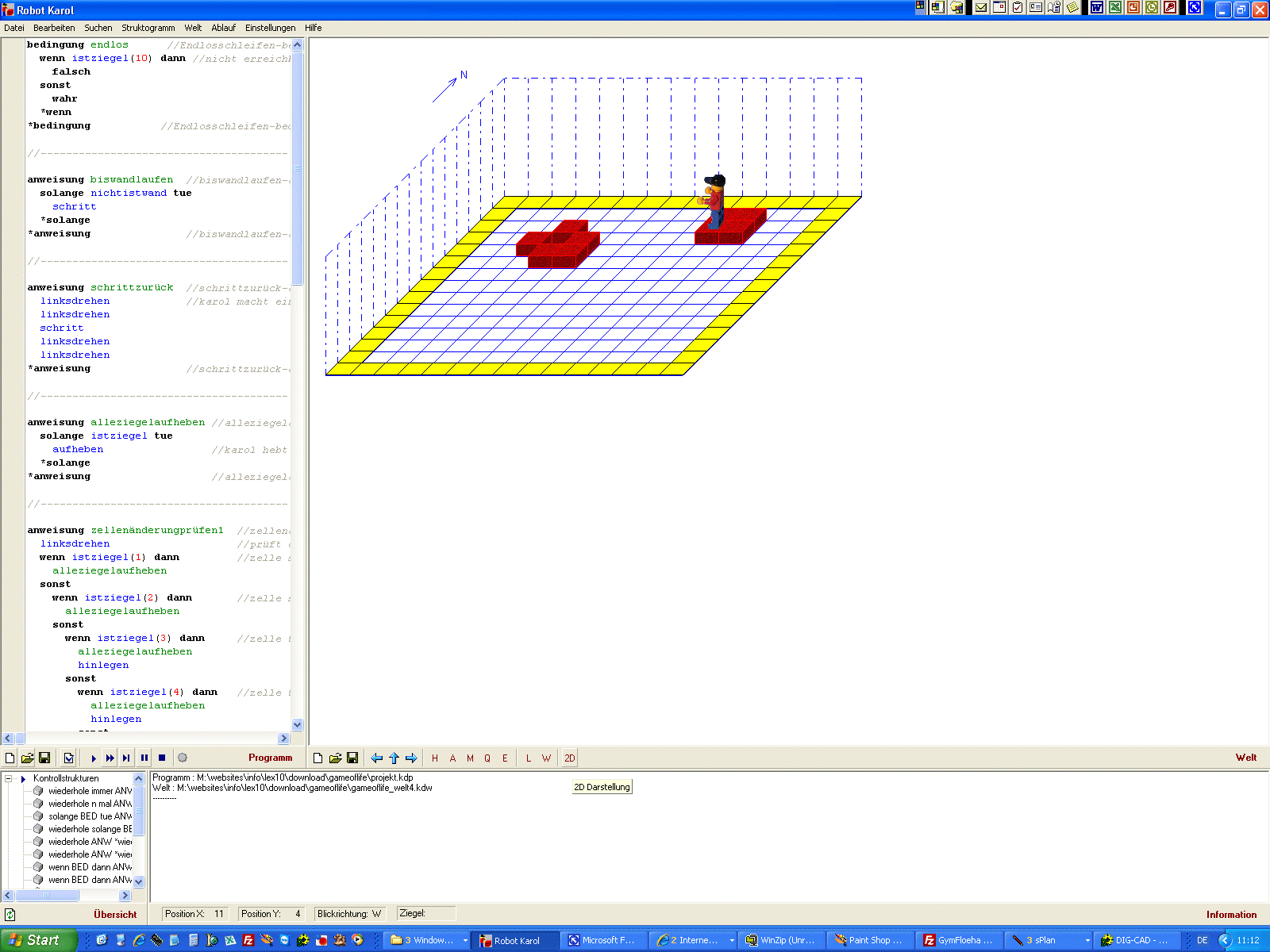Open a world file in world toolbar

335,758
